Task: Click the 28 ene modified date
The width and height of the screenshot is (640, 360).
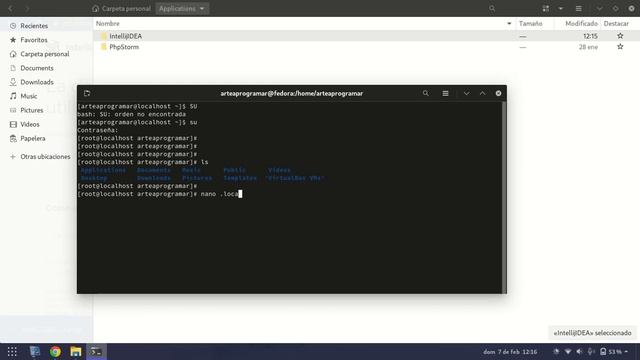Action: (x=588, y=47)
